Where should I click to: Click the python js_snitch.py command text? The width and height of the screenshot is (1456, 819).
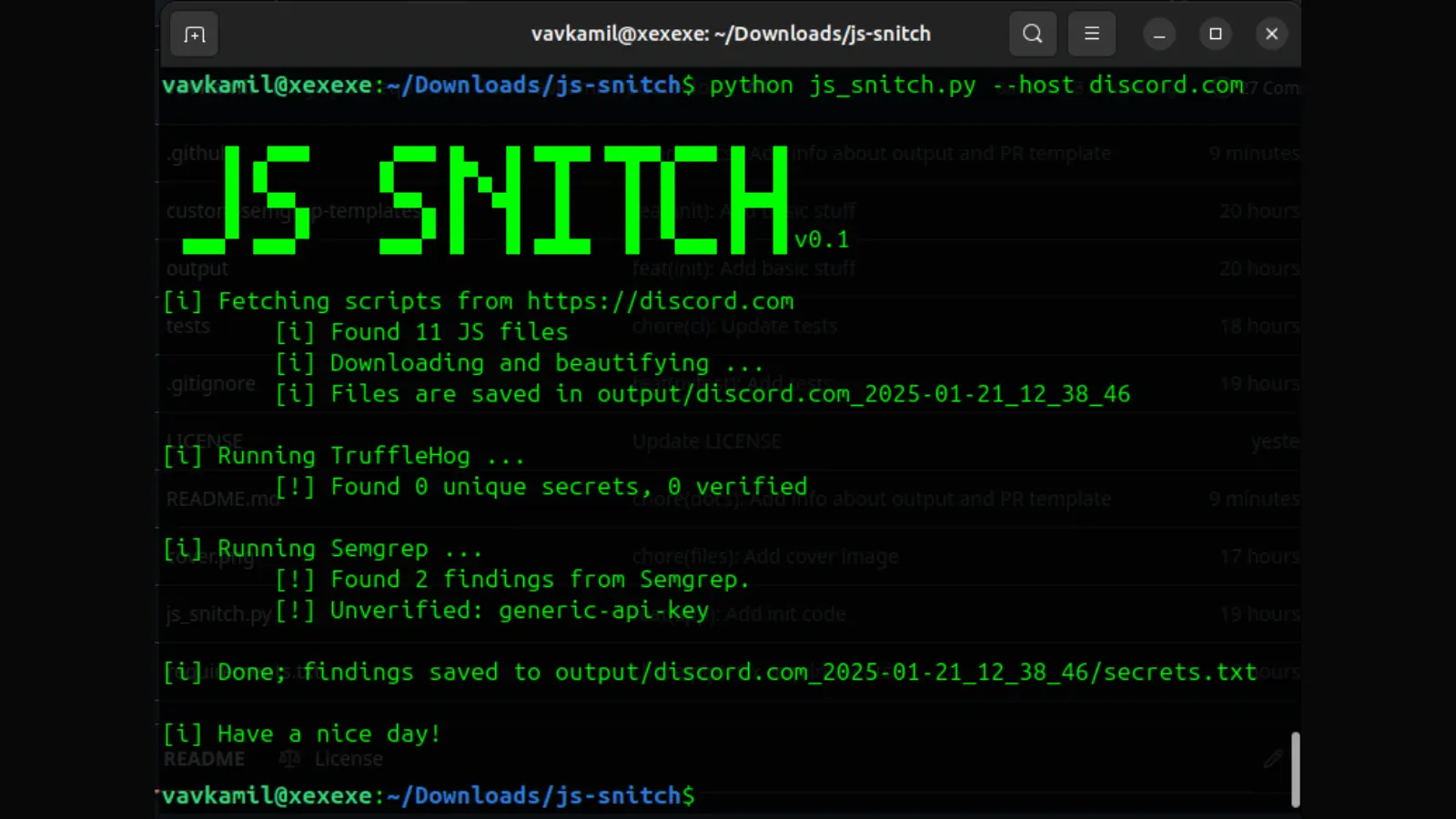coord(842,86)
